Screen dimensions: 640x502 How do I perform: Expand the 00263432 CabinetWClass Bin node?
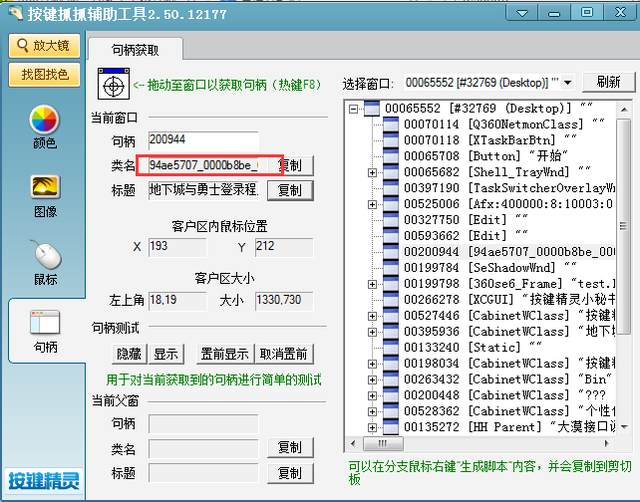pyautogui.click(x=372, y=380)
